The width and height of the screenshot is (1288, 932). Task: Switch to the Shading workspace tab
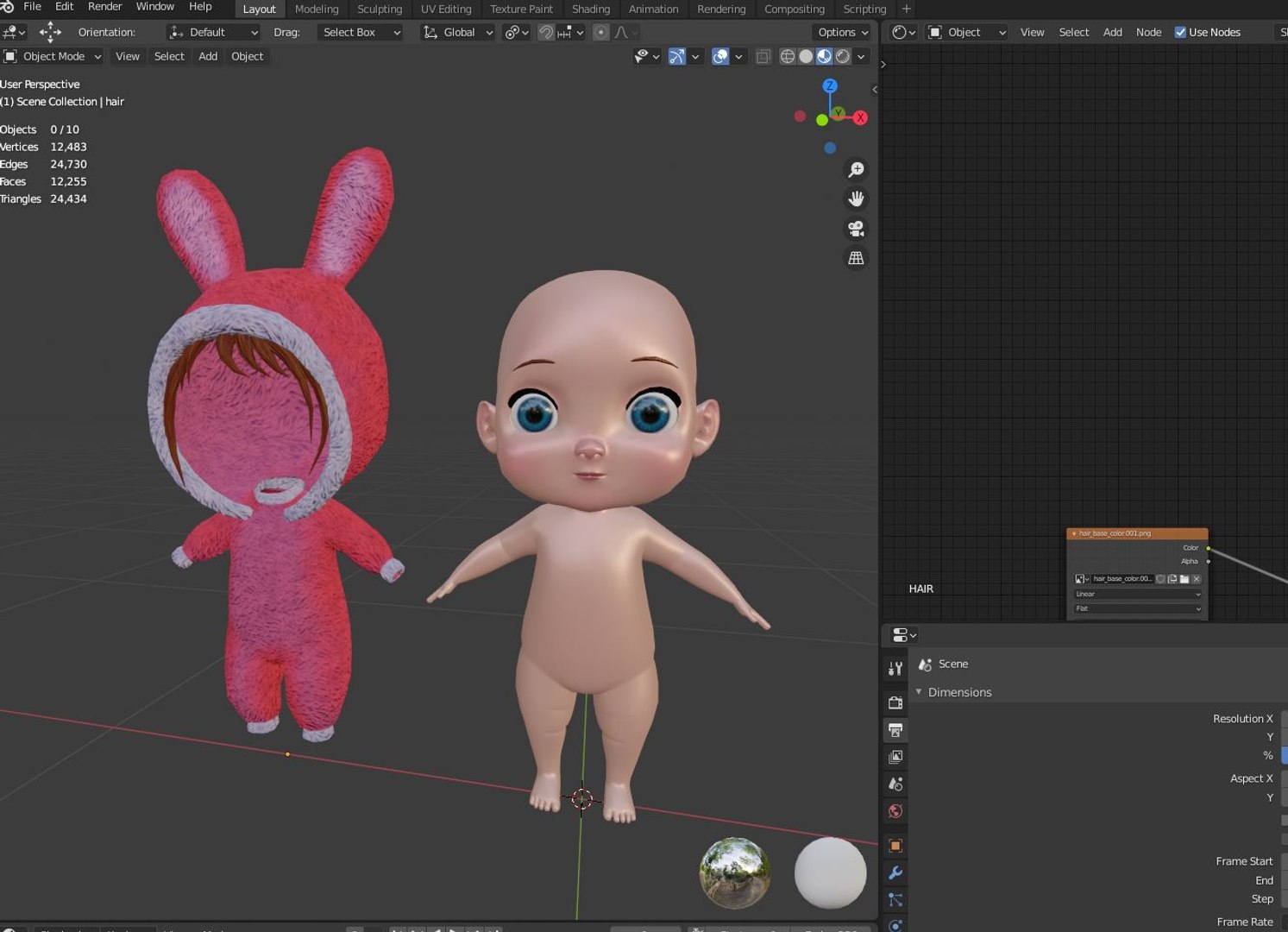pos(591,9)
